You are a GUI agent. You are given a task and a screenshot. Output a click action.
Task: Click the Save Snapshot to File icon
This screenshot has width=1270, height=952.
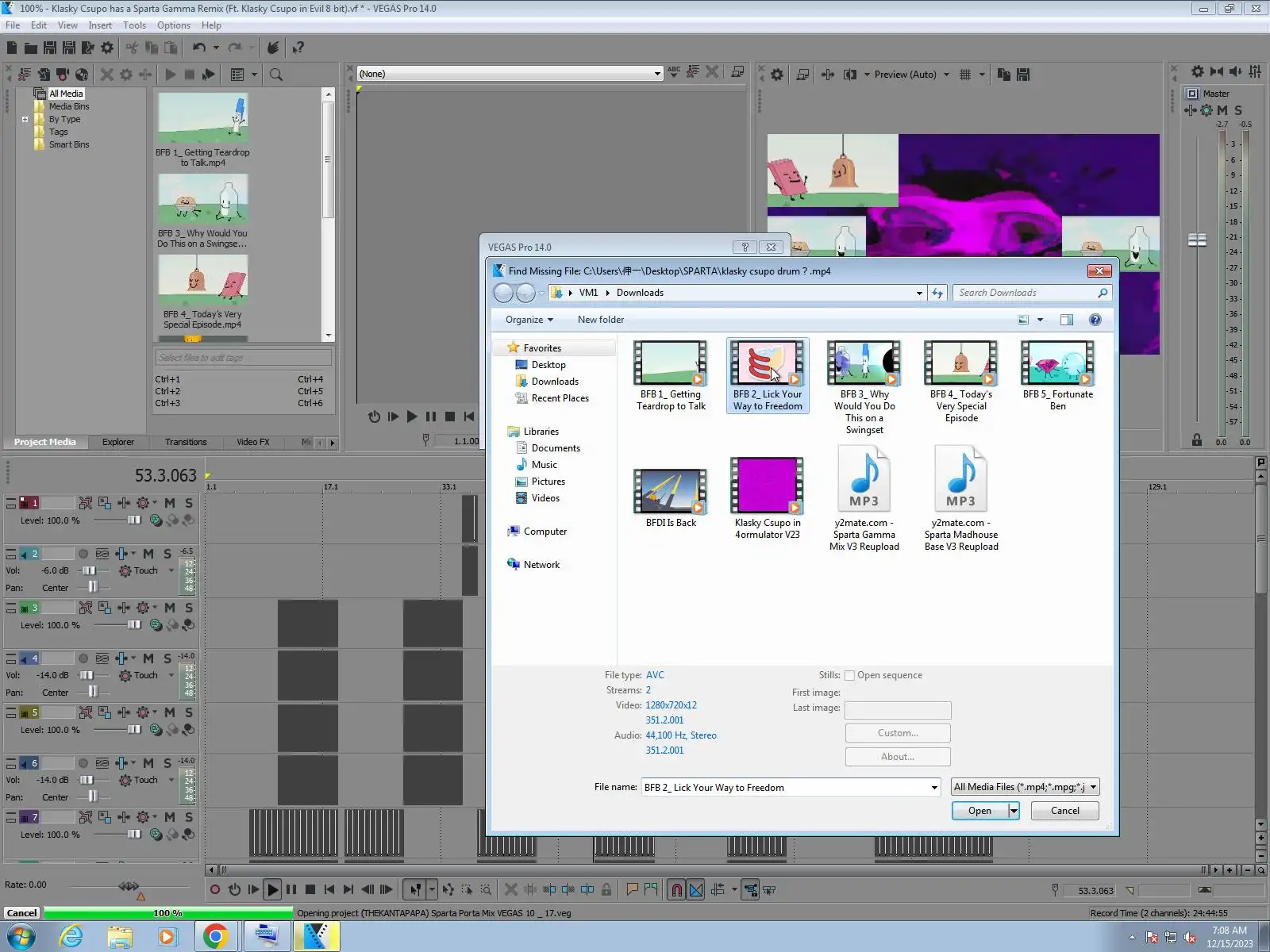coord(1023,75)
